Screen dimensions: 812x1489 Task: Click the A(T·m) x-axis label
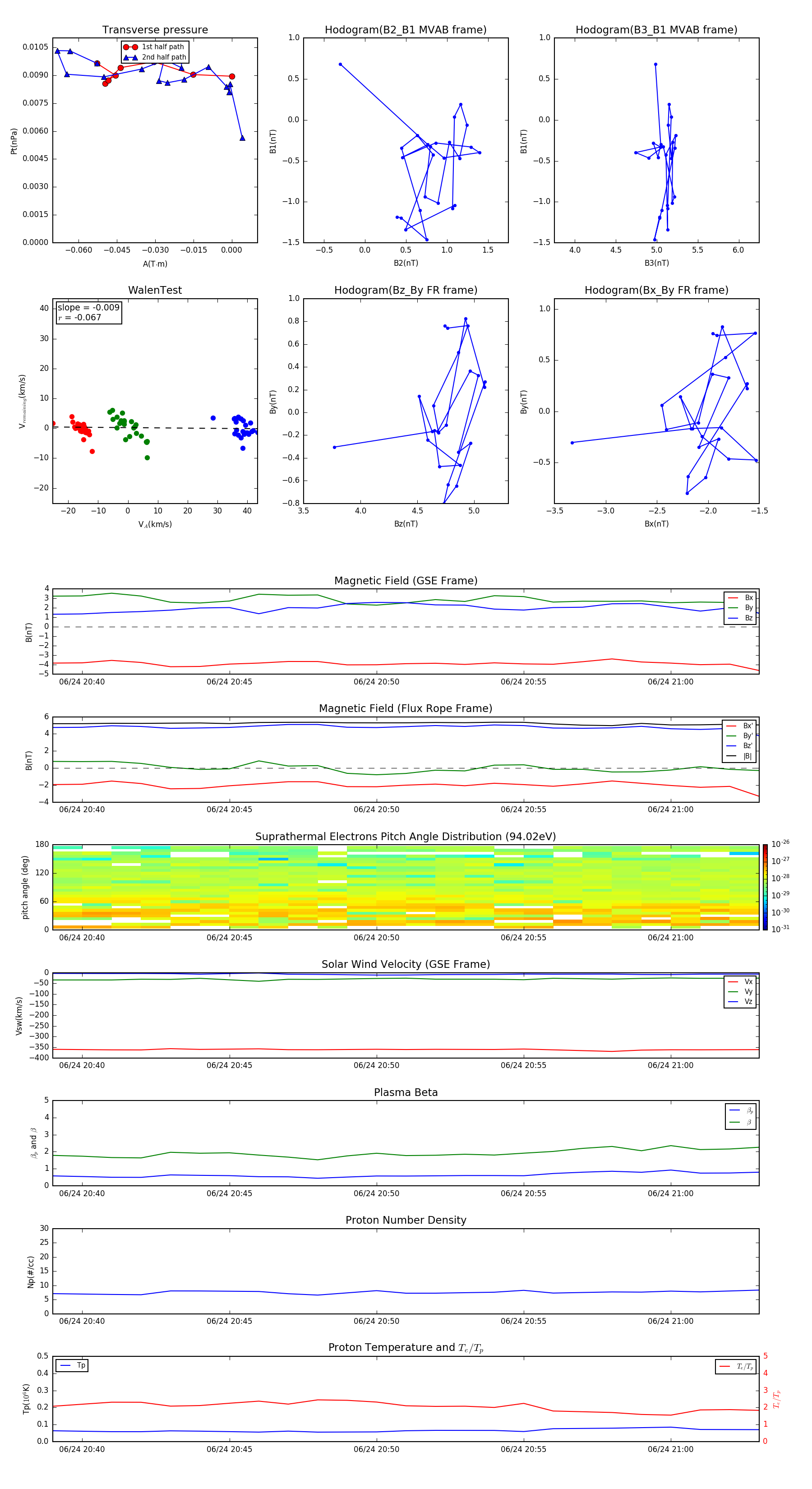pos(155,264)
